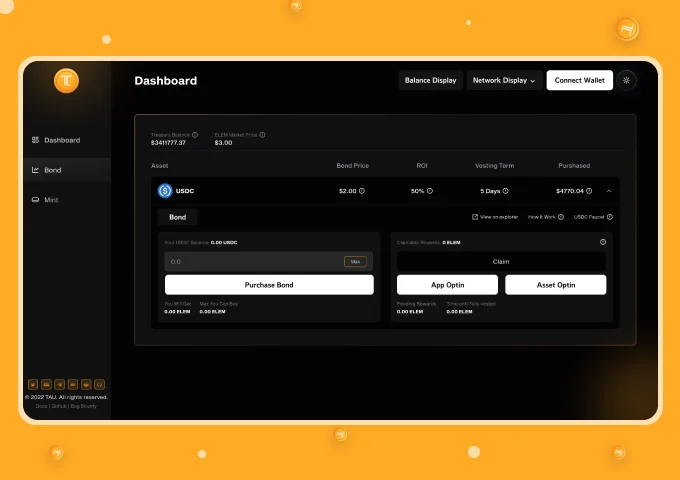Click info icon in Claimable Rewards panel
This screenshot has width=680, height=480.
(603, 242)
